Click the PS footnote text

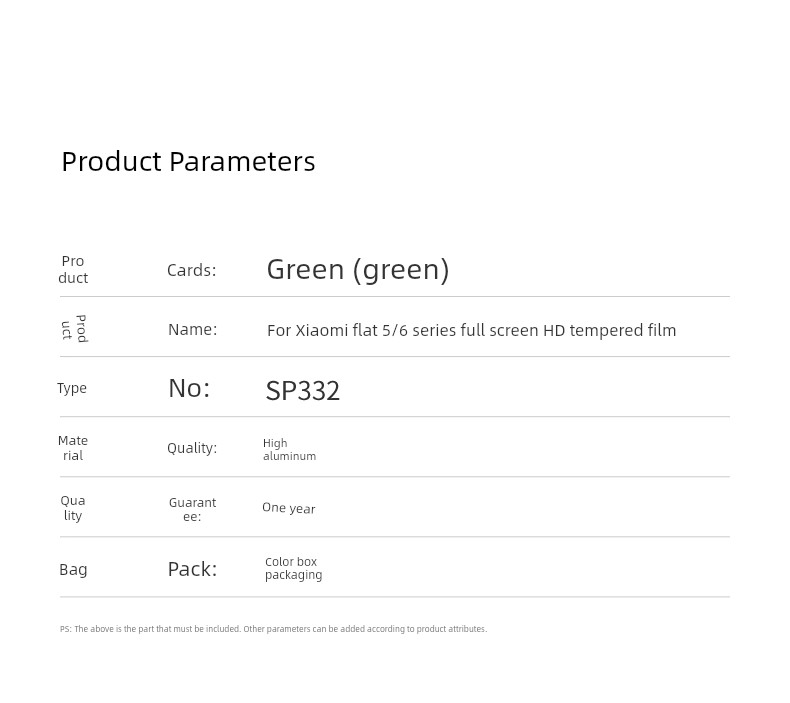[274, 629]
